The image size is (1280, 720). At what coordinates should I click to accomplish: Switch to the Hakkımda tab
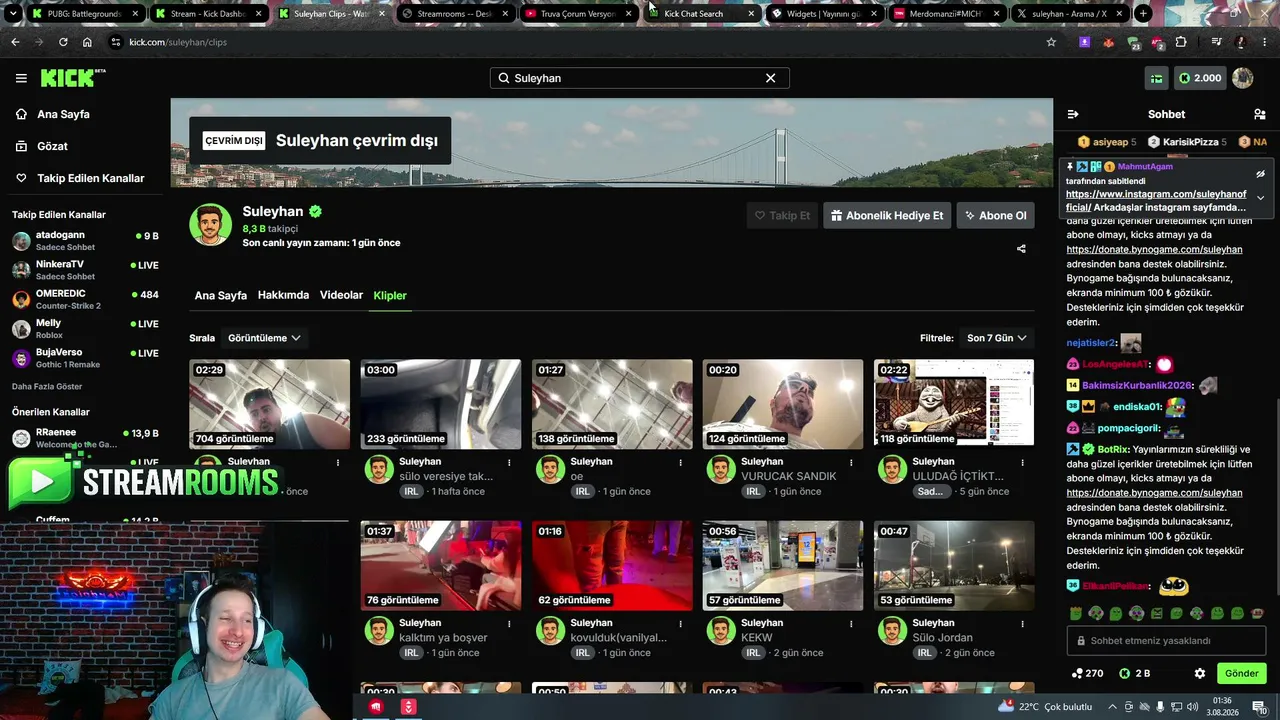(x=283, y=295)
